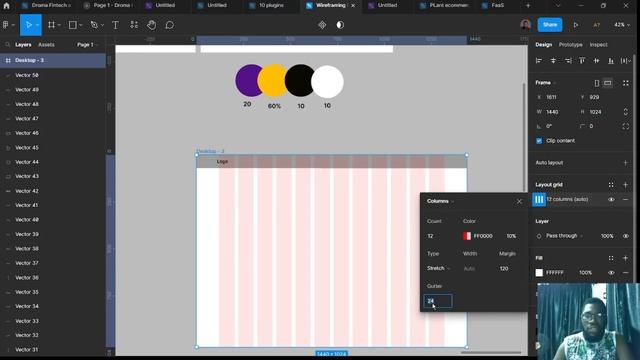Open the Figma main menu icon
The width and height of the screenshot is (640, 360).
[x=6, y=25]
